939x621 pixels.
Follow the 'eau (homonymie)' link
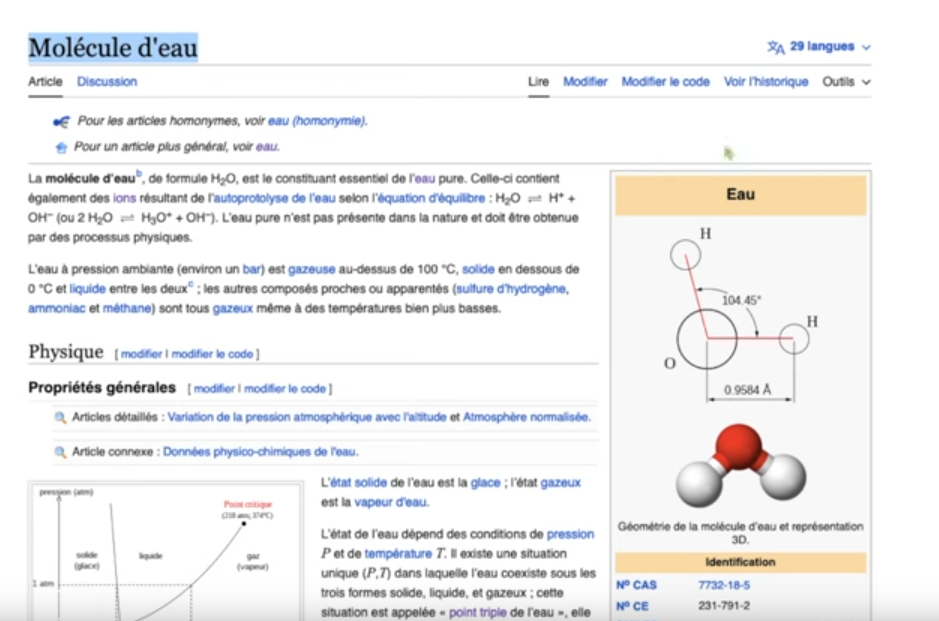316,121
